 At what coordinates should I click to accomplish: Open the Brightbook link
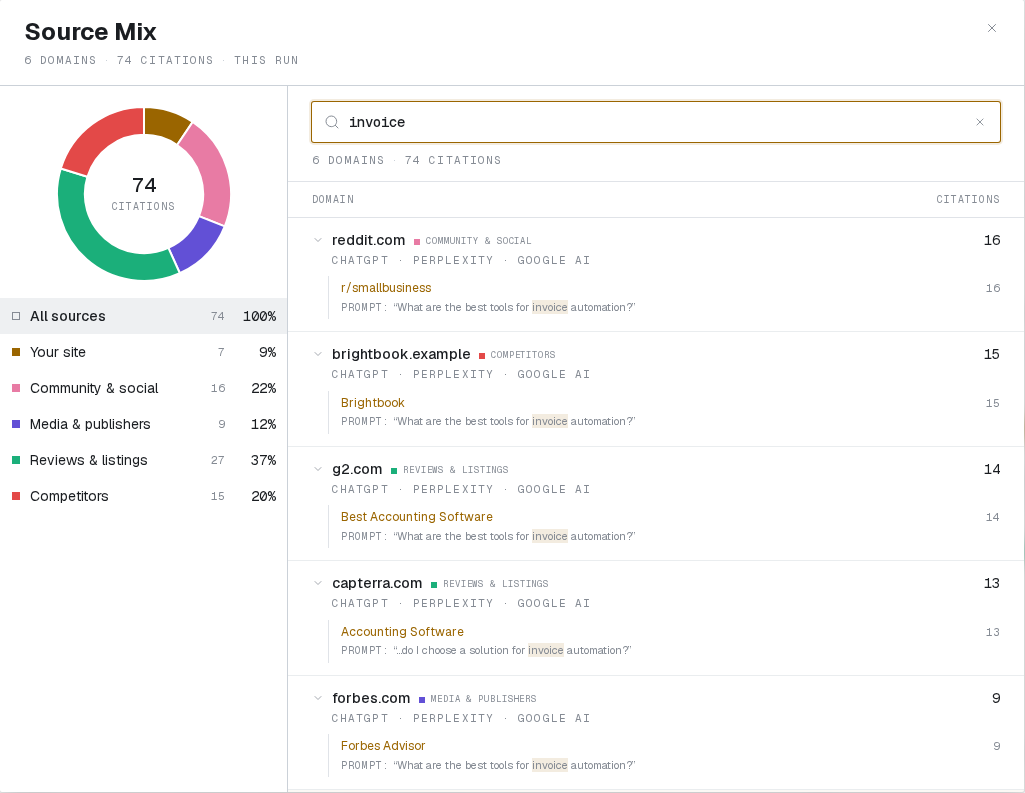(x=373, y=403)
